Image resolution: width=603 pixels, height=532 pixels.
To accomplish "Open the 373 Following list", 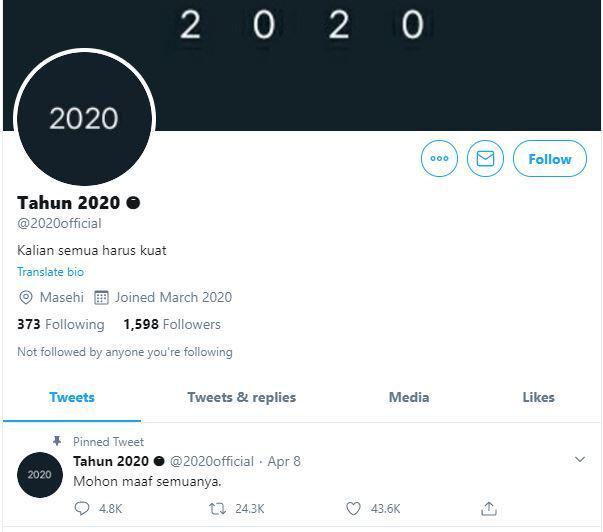I will pyautogui.click(x=61, y=324).
